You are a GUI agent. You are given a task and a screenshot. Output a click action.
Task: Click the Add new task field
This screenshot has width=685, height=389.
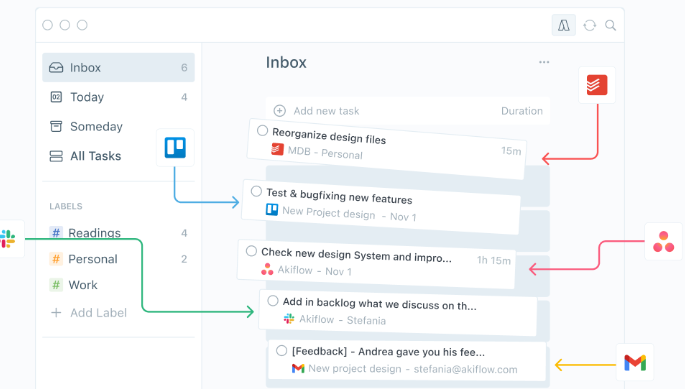point(408,111)
